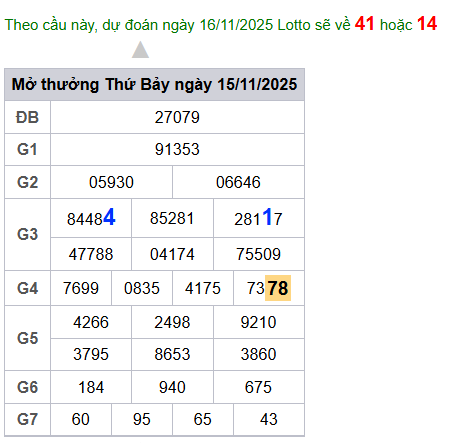Click the G3 result 85281

(x=172, y=219)
